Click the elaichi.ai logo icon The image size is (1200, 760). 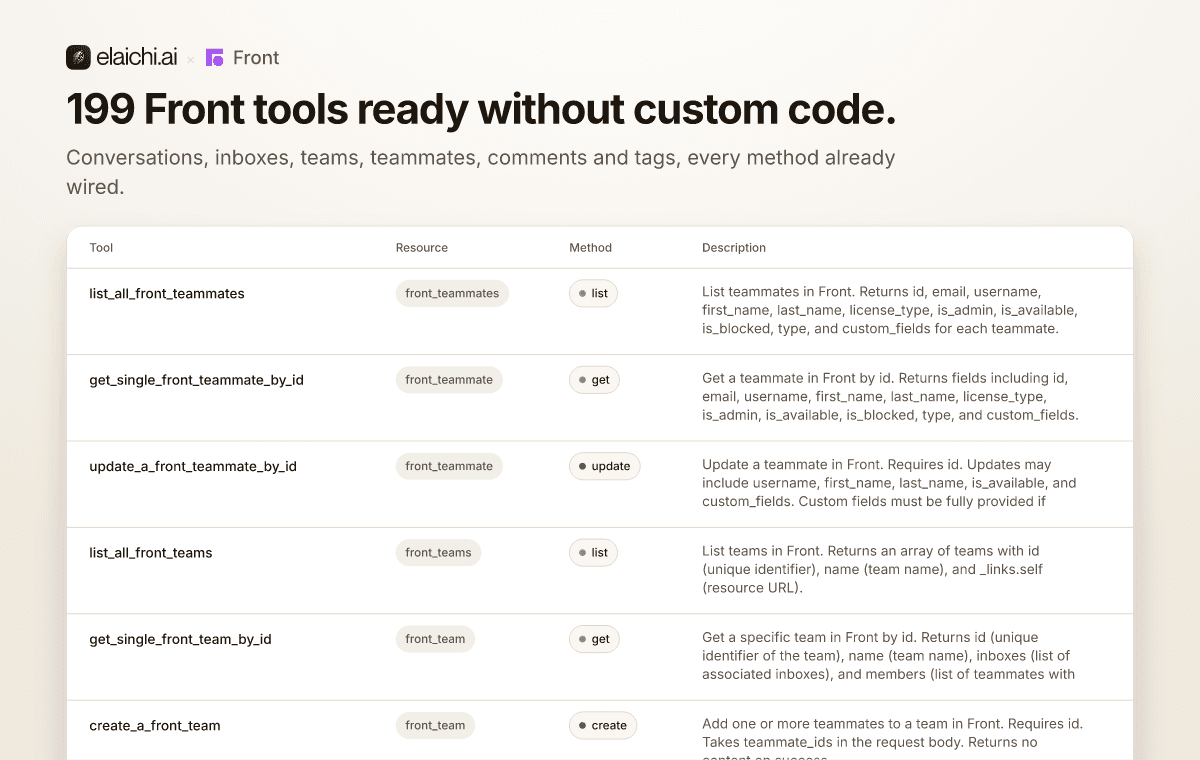coord(78,58)
